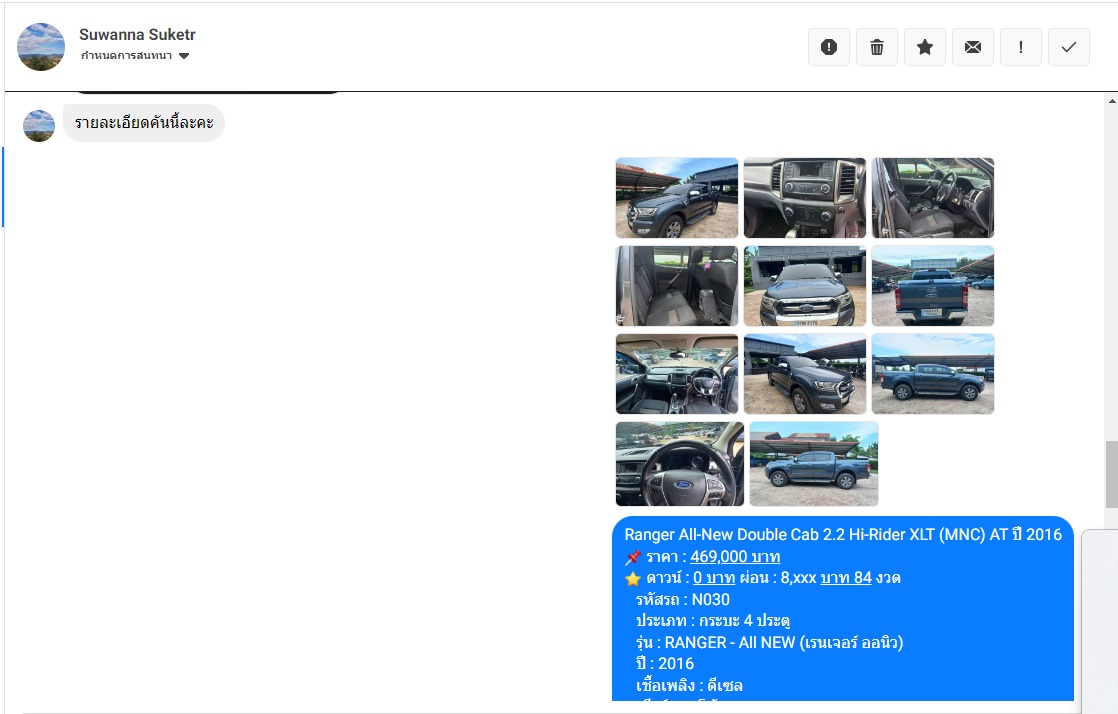Click the price link "469,000 บาท"
Image resolution: width=1118 pixels, height=714 pixels.
coord(735,556)
